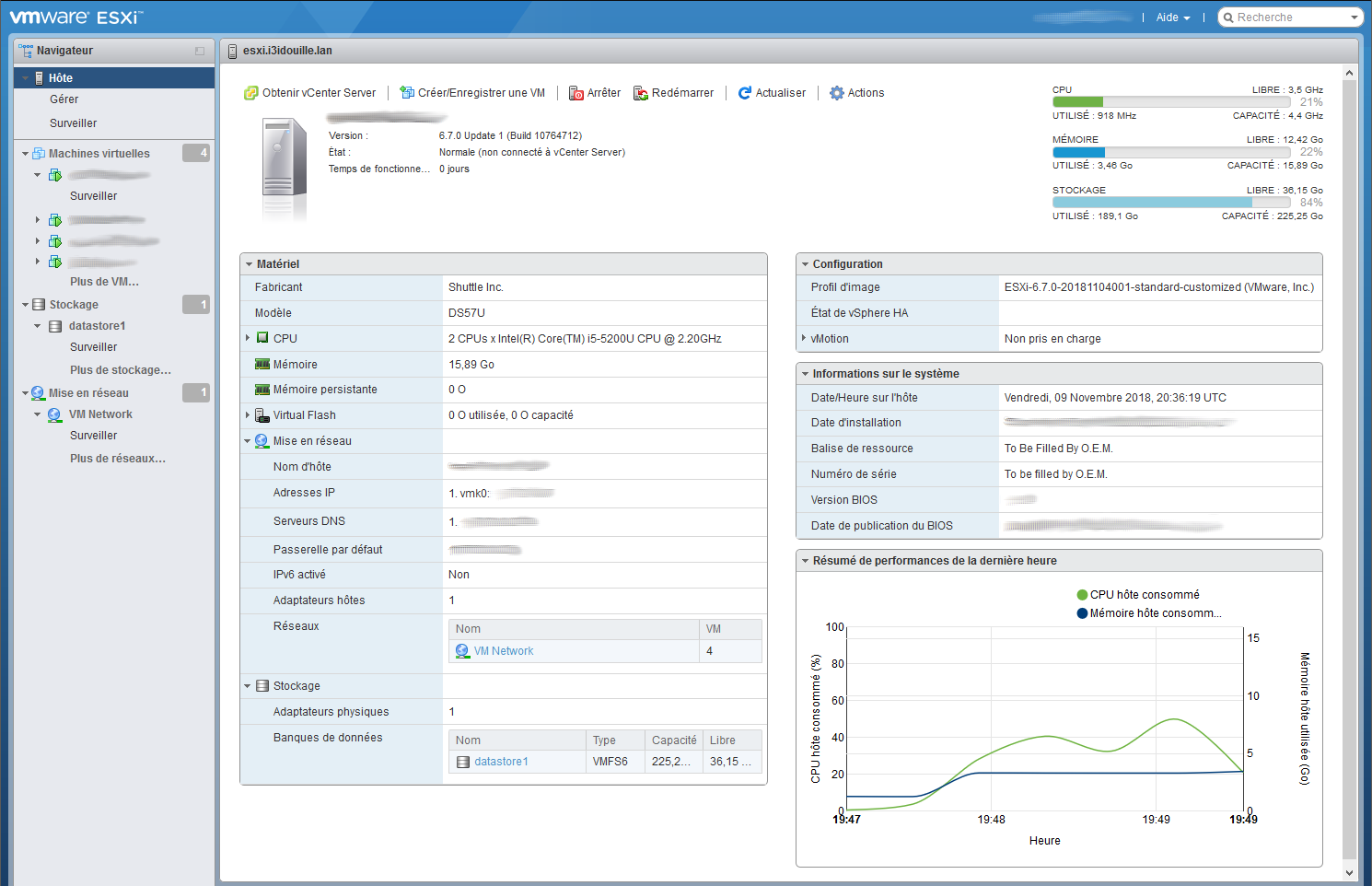Click the search magnifier icon in Recherche field
The height and width of the screenshot is (886, 1372).
tap(1228, 17)
